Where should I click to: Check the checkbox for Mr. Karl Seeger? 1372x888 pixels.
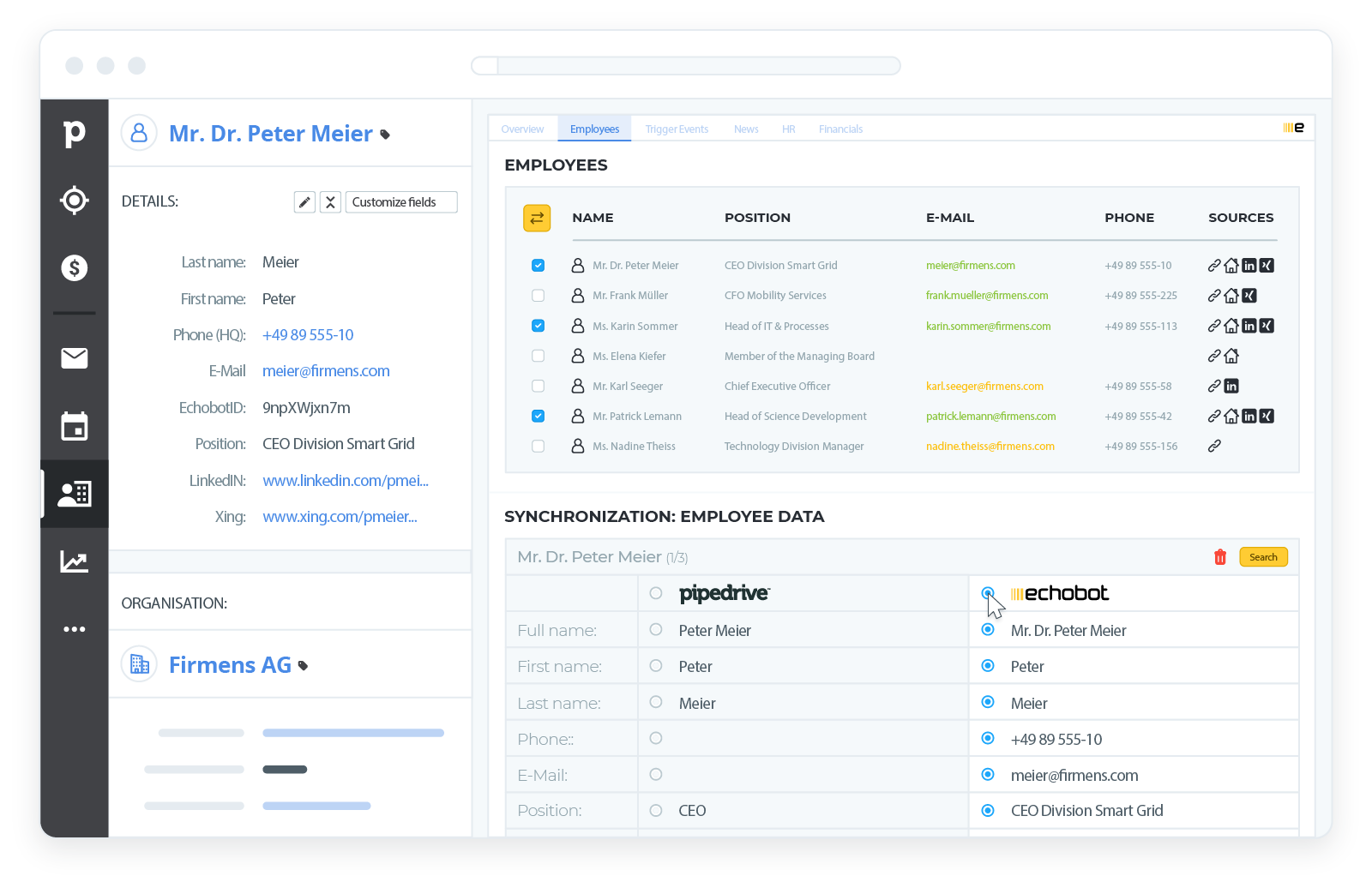(538, 386)
